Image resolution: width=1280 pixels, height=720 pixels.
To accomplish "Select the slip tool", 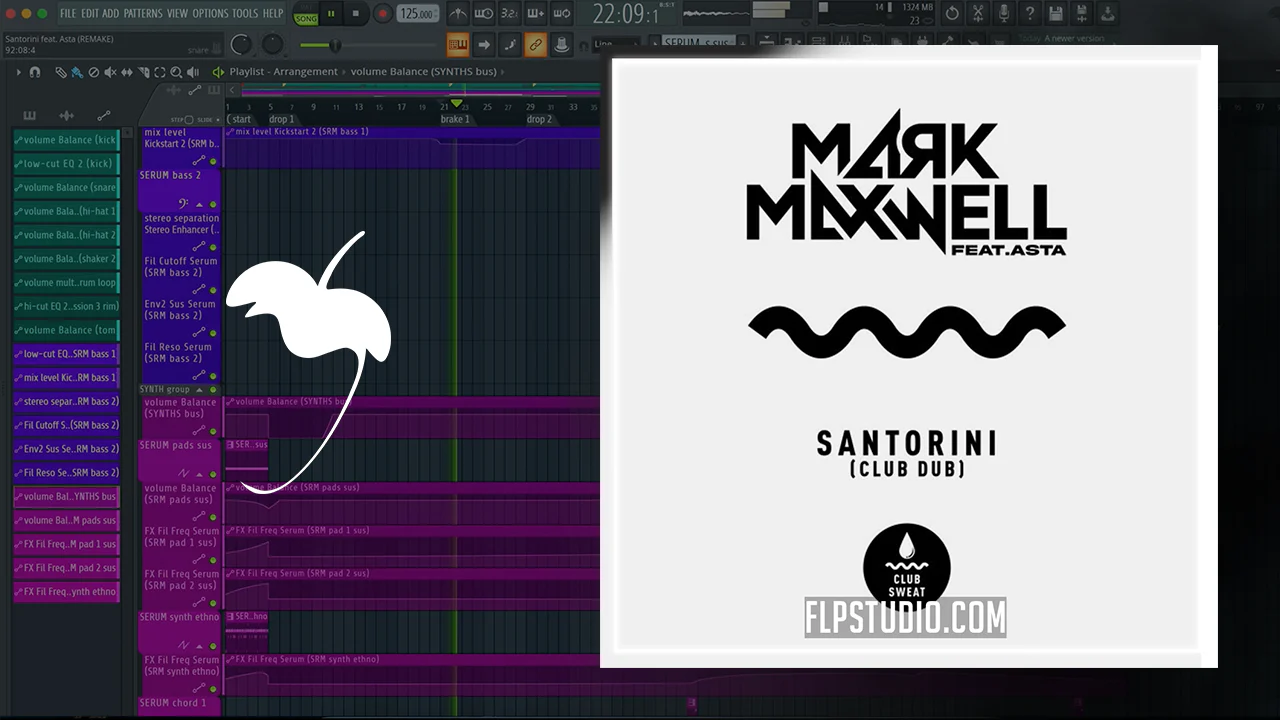I will 127,72.
